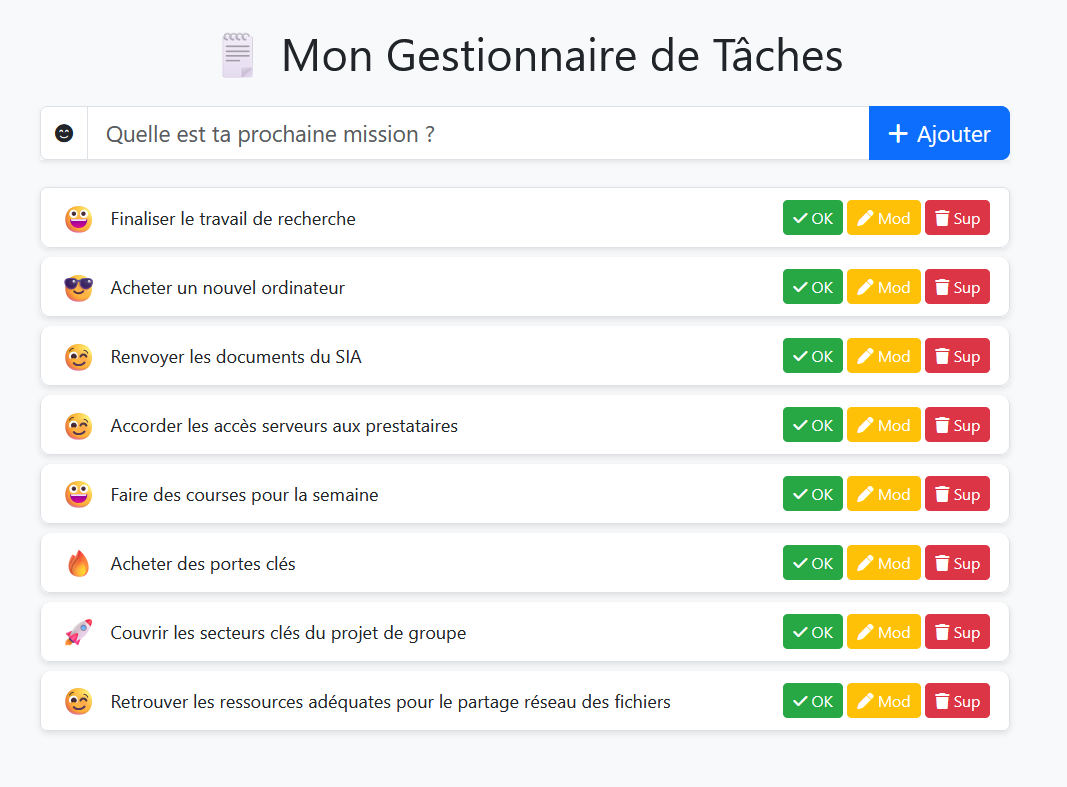The height and width of the screenshot is (787, 1067).
Task: Click the clipboard icon beside the title
Action: pos(237,55)
